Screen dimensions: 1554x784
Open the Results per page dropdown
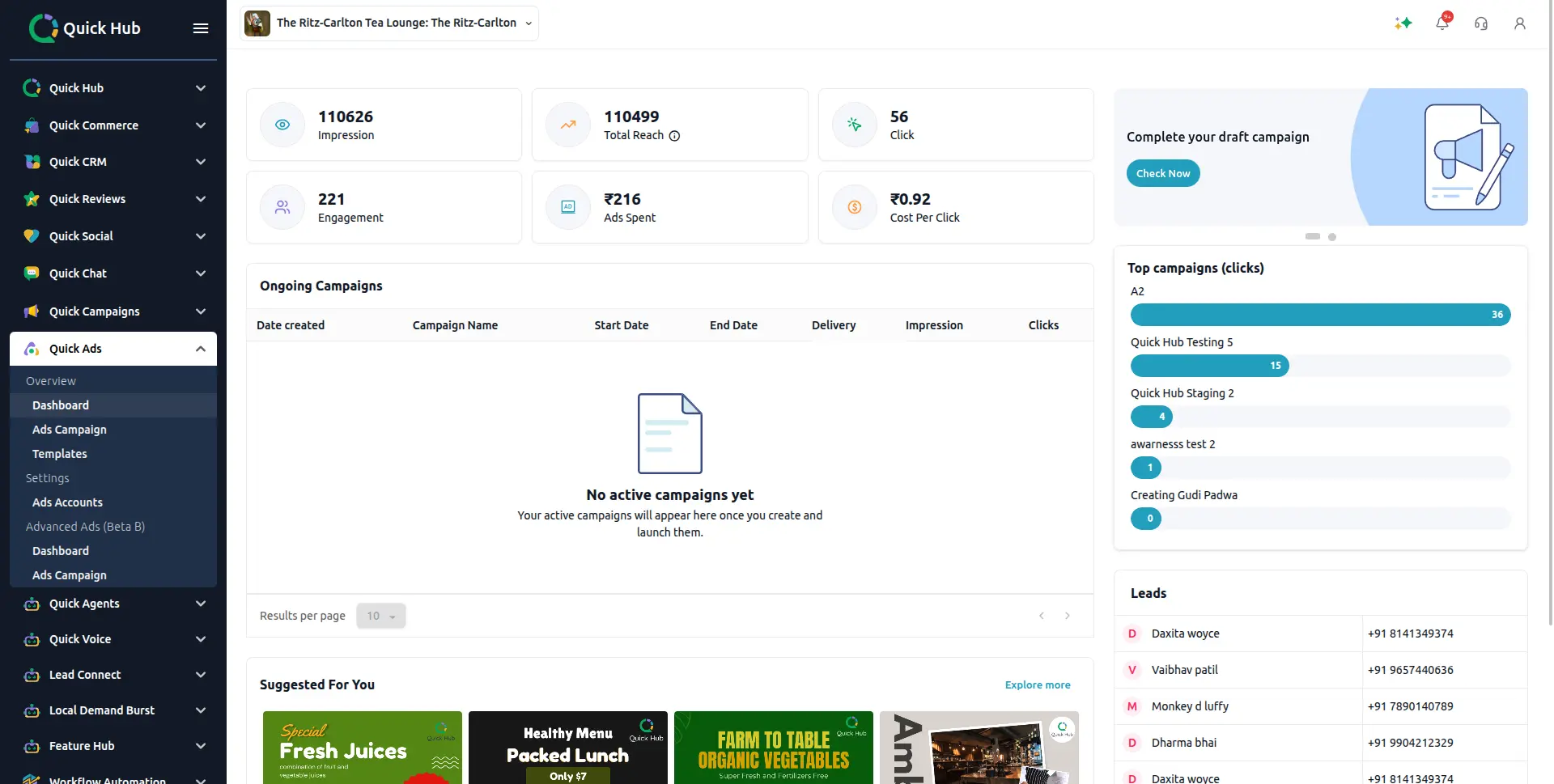pos(381,616)
